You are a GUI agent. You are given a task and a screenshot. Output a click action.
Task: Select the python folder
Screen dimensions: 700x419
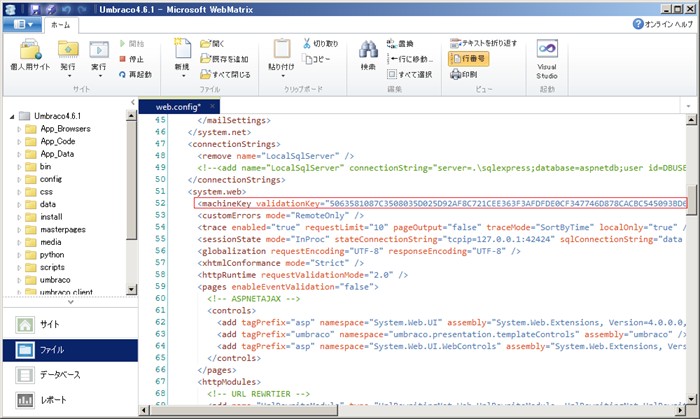coord(45,255)
